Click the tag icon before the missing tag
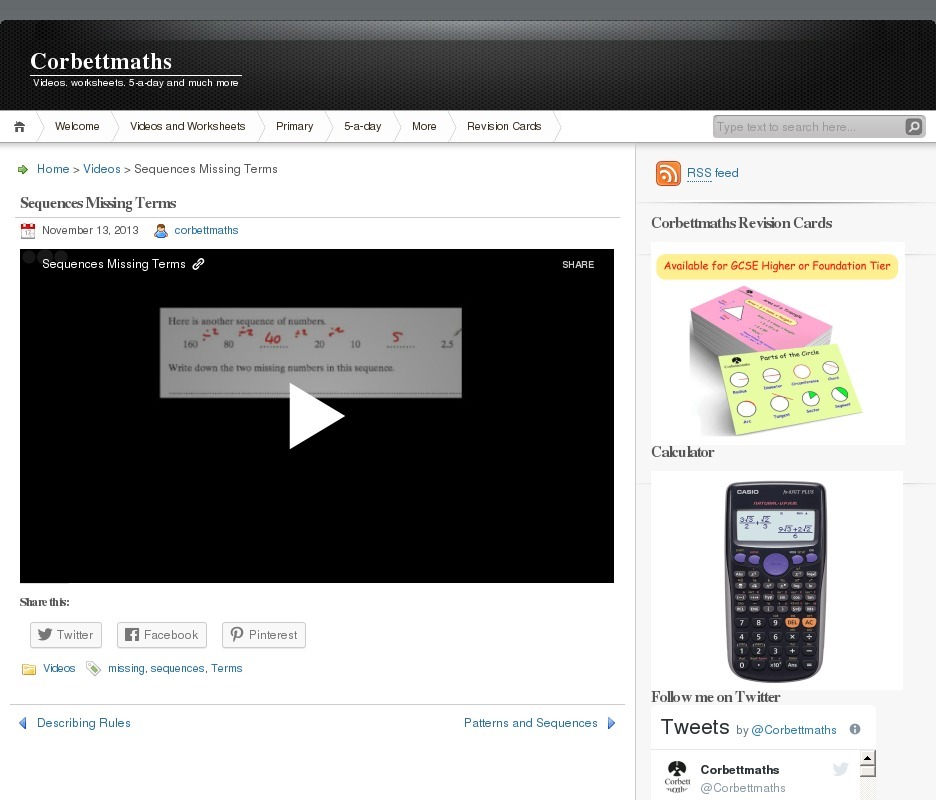This screenshot has width=936, height=800. point(94,668)
